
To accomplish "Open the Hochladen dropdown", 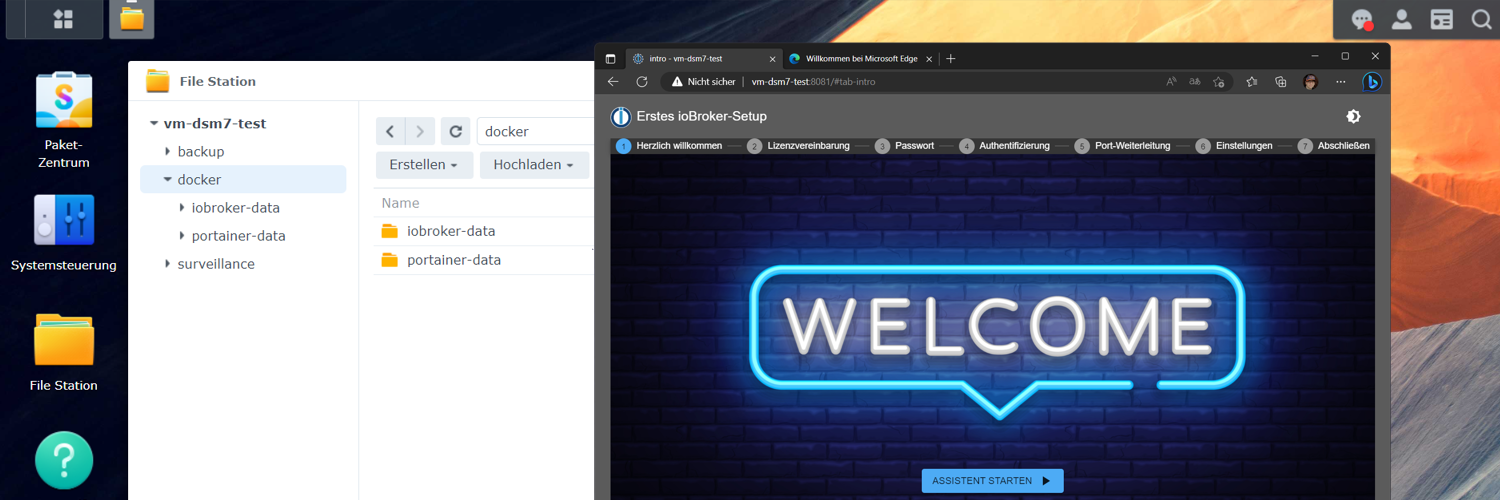I will [x=534, y=165].
